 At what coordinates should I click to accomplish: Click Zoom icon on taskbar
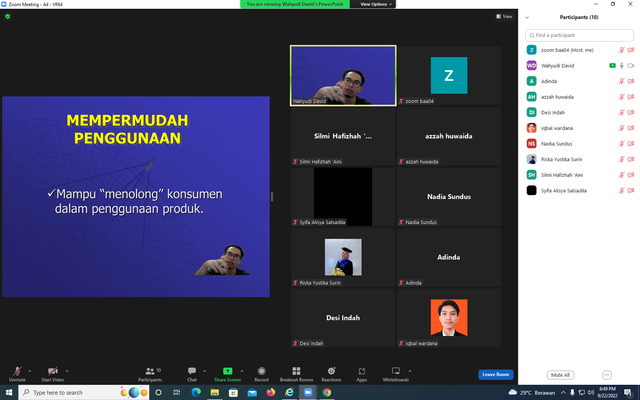[308, 392]
